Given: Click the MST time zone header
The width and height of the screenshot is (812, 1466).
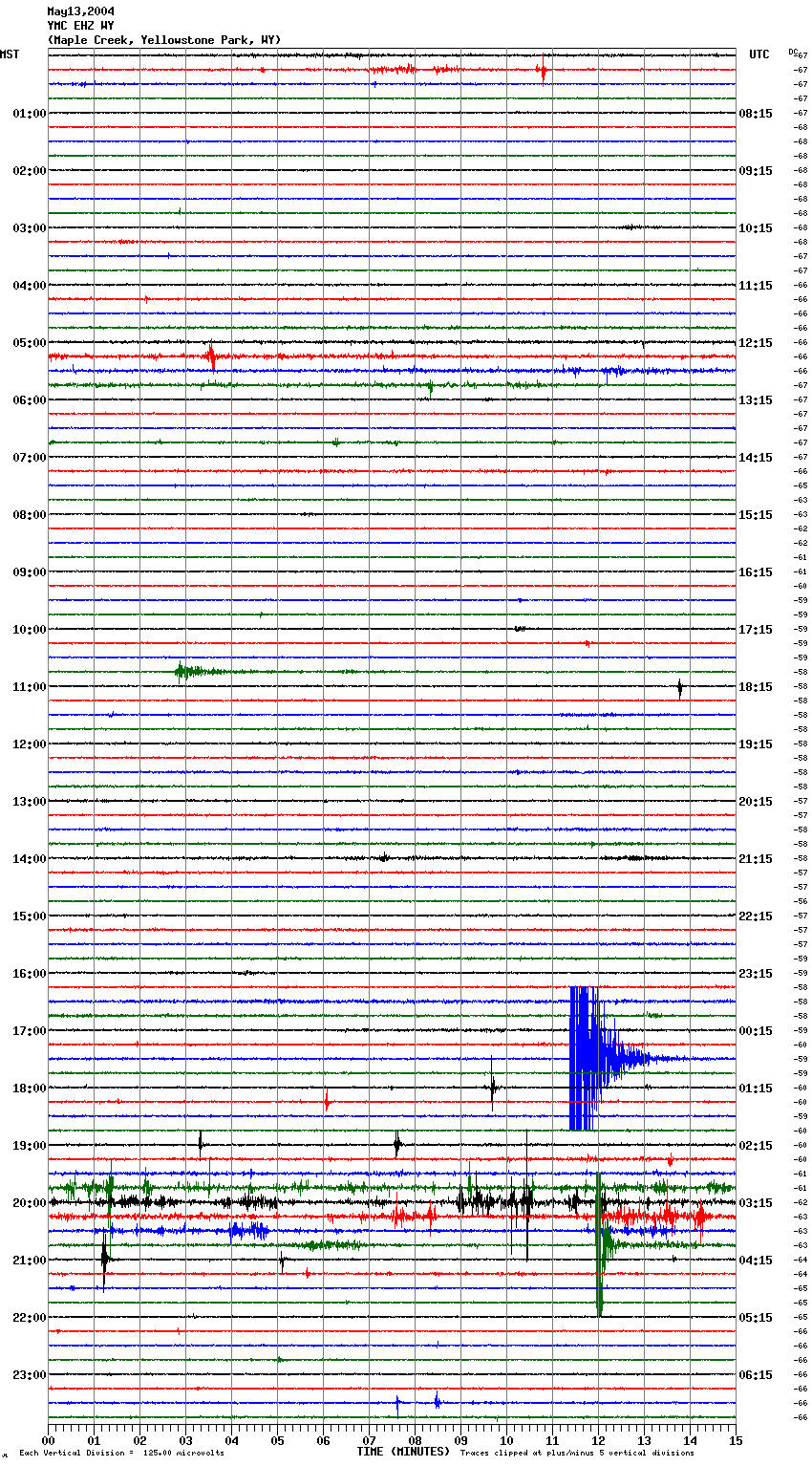Looking at the screenshot, I should (10, 54).
